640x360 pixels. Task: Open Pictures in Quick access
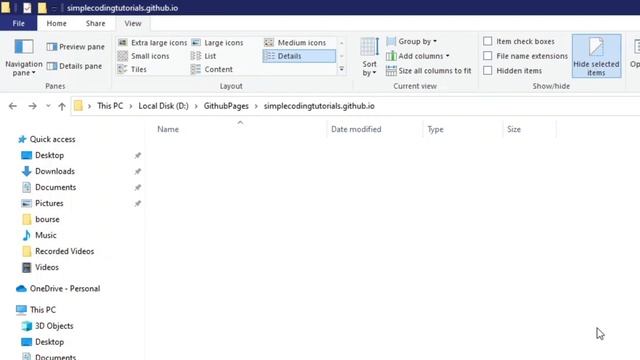pos(42,203)
